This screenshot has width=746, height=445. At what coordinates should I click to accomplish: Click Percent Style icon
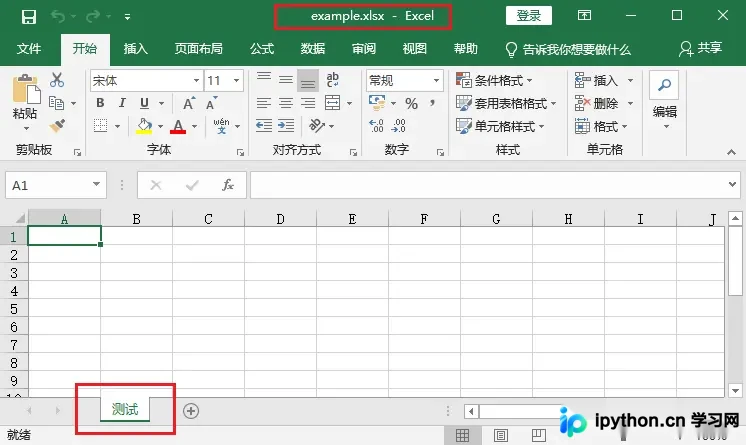click(412, 103)
